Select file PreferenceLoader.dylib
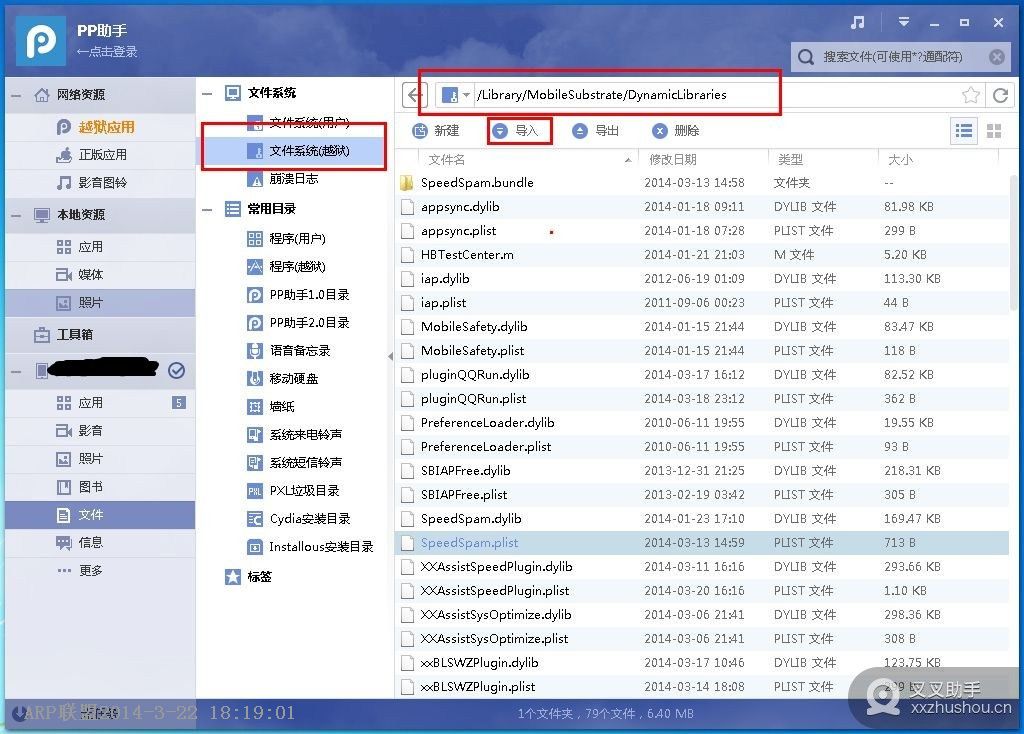The image size is (1024, 734). point(703,423)
